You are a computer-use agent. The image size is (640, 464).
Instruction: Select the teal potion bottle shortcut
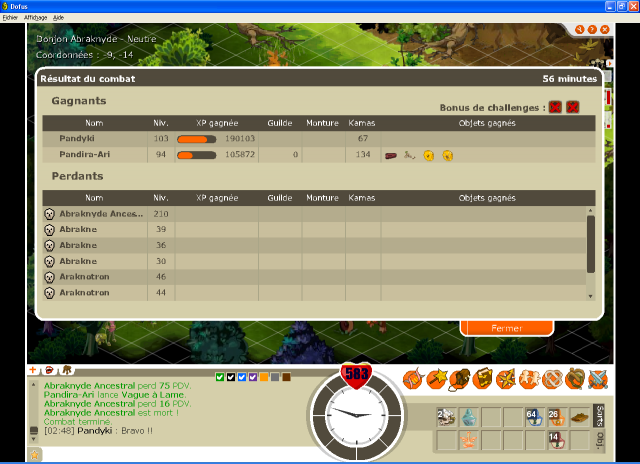469,417
